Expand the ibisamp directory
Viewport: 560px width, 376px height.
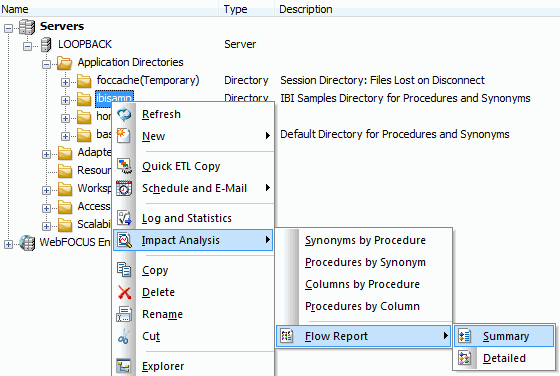pyautogui.click(x=65, y=100)
